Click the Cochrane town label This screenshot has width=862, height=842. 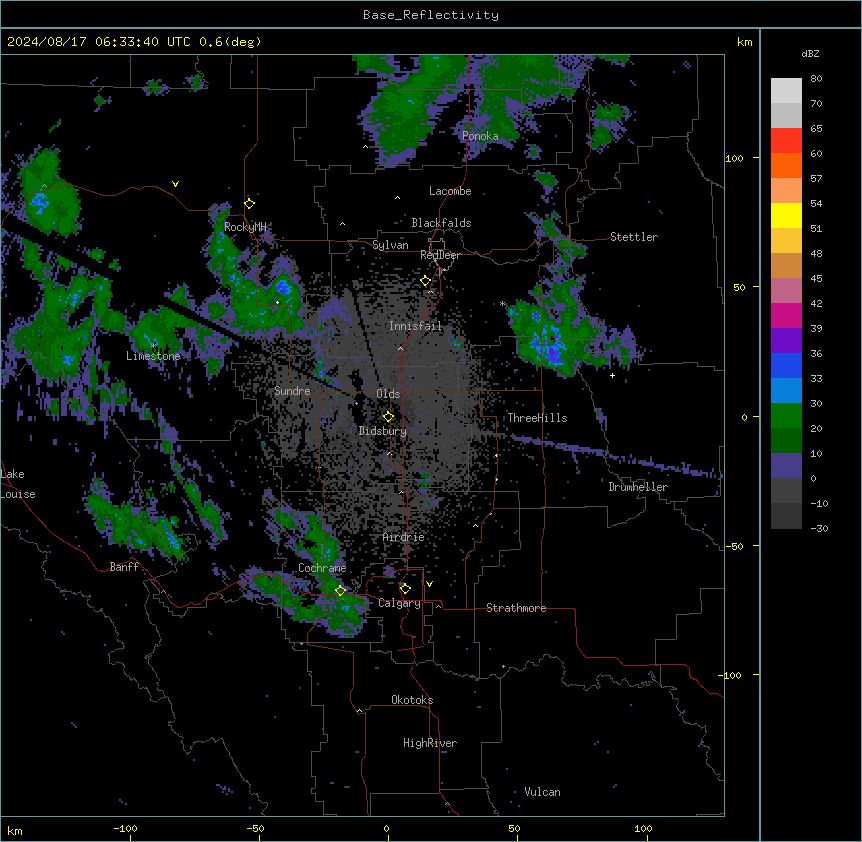(322, 568)
